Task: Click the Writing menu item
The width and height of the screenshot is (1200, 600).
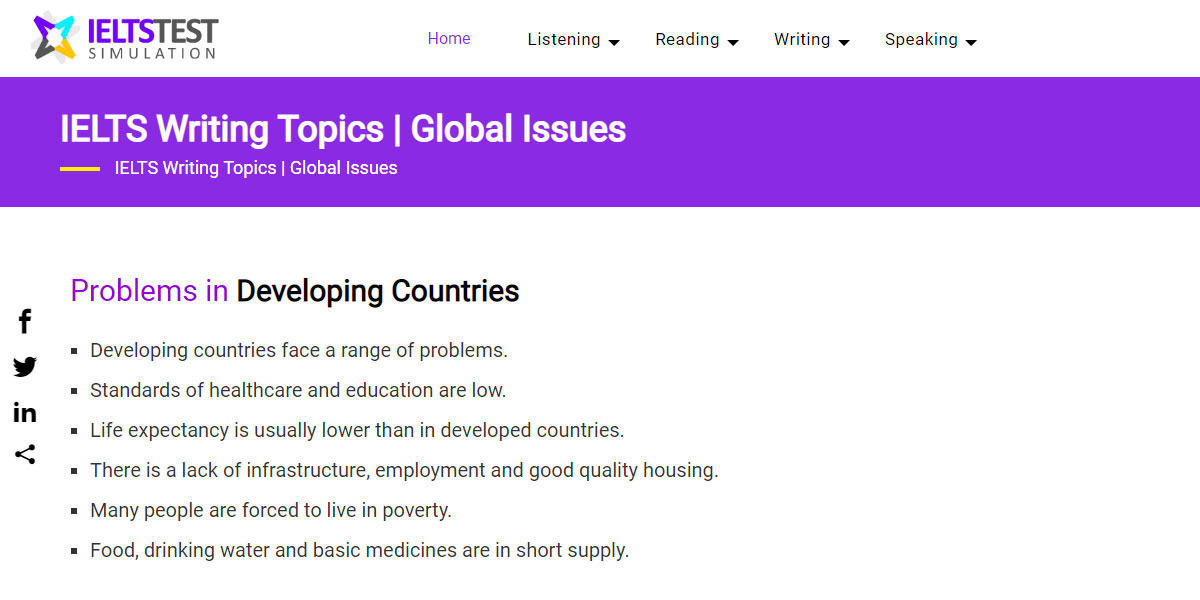Action: tap(802, 39)
